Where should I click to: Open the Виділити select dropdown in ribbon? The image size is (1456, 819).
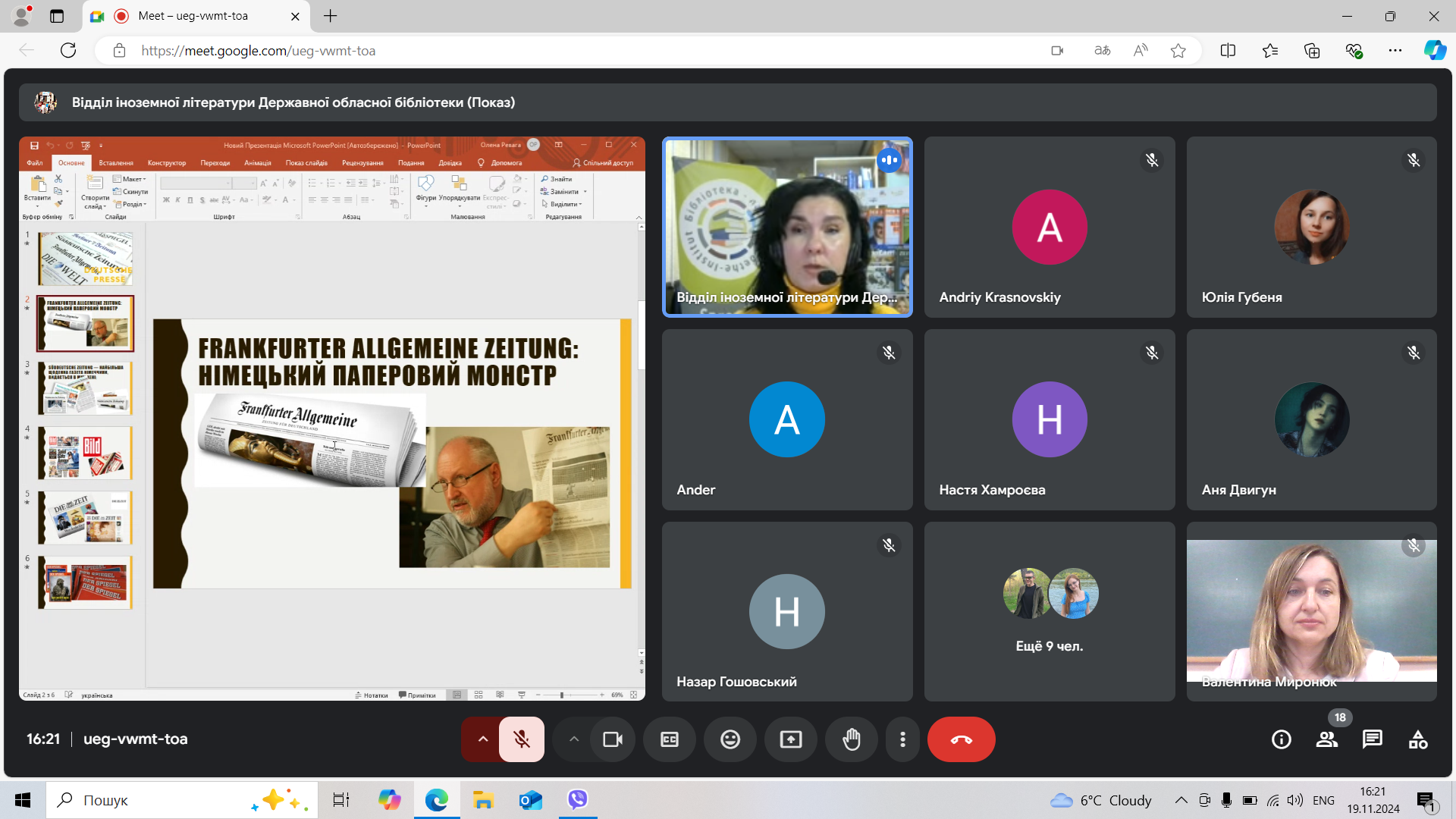click(x=562, y=205)
